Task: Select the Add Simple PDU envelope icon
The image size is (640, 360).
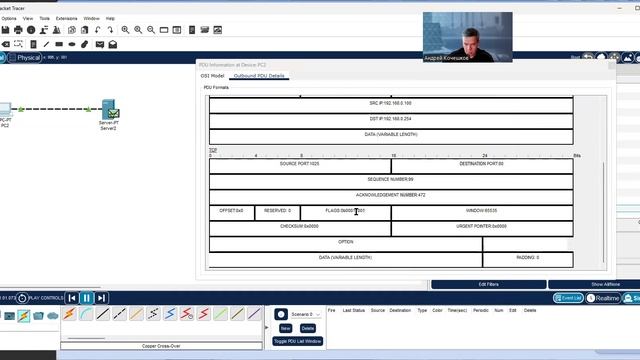Action: click(100, 44)
